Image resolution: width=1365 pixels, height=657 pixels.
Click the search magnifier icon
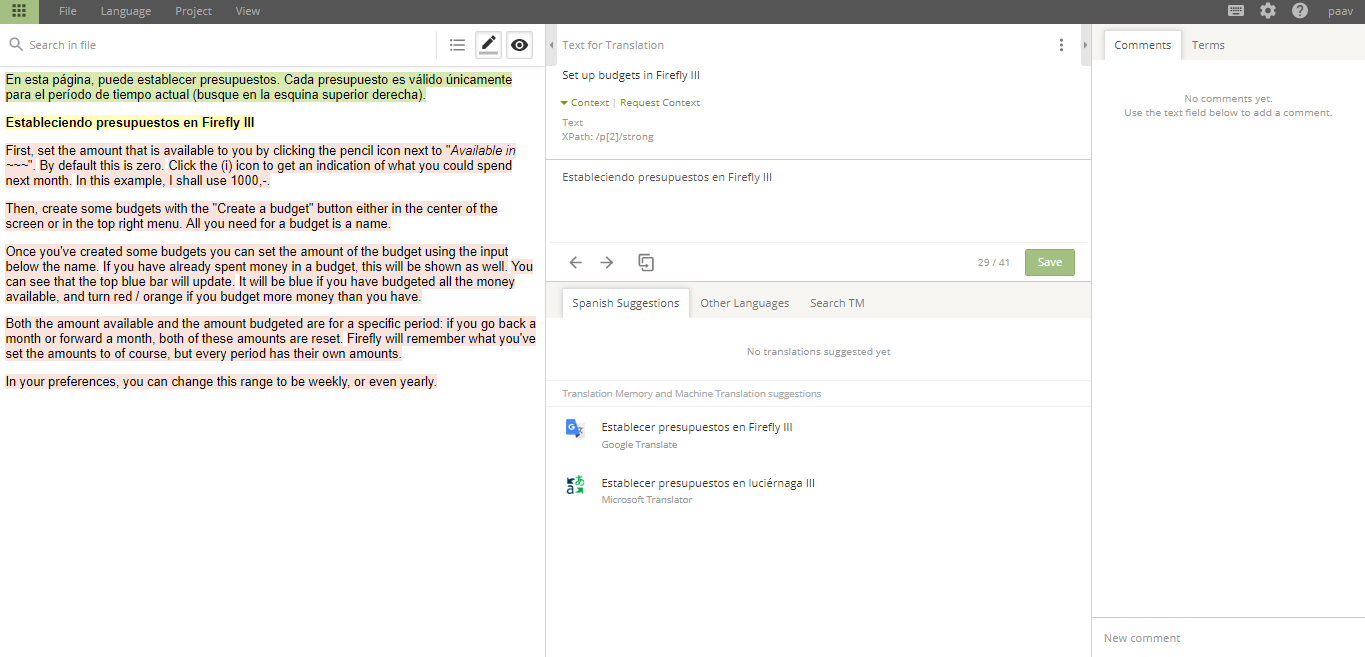[16, 45]
